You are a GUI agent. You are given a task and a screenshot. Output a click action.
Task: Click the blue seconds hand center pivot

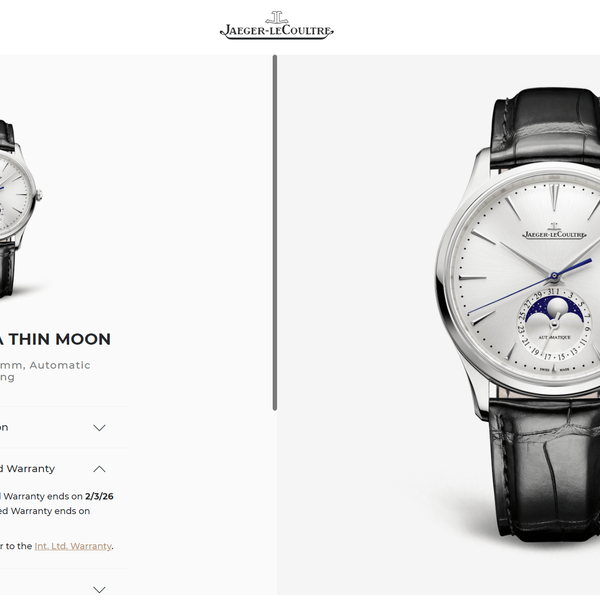coord(554,275)
